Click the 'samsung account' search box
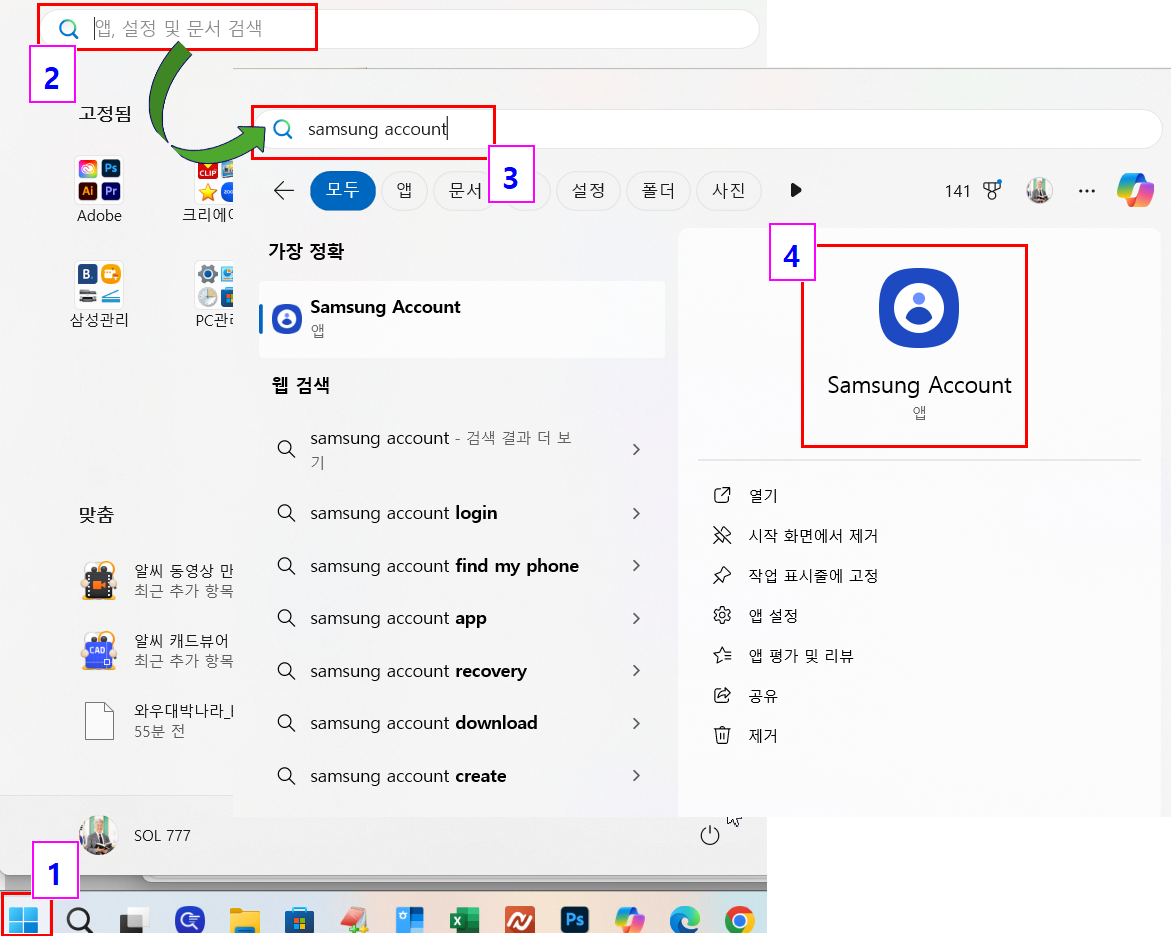 [x=706, y=129]
